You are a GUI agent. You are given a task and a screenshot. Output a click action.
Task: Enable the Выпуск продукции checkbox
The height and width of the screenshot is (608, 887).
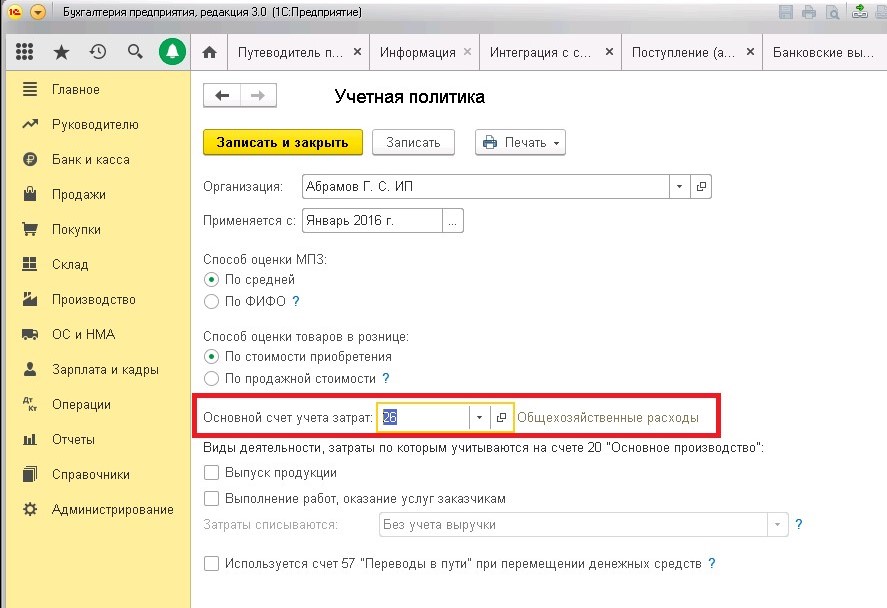[x=211, y=473]
